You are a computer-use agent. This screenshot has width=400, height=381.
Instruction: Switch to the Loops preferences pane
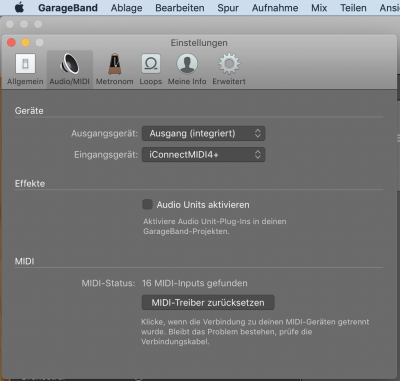[151, 69]
